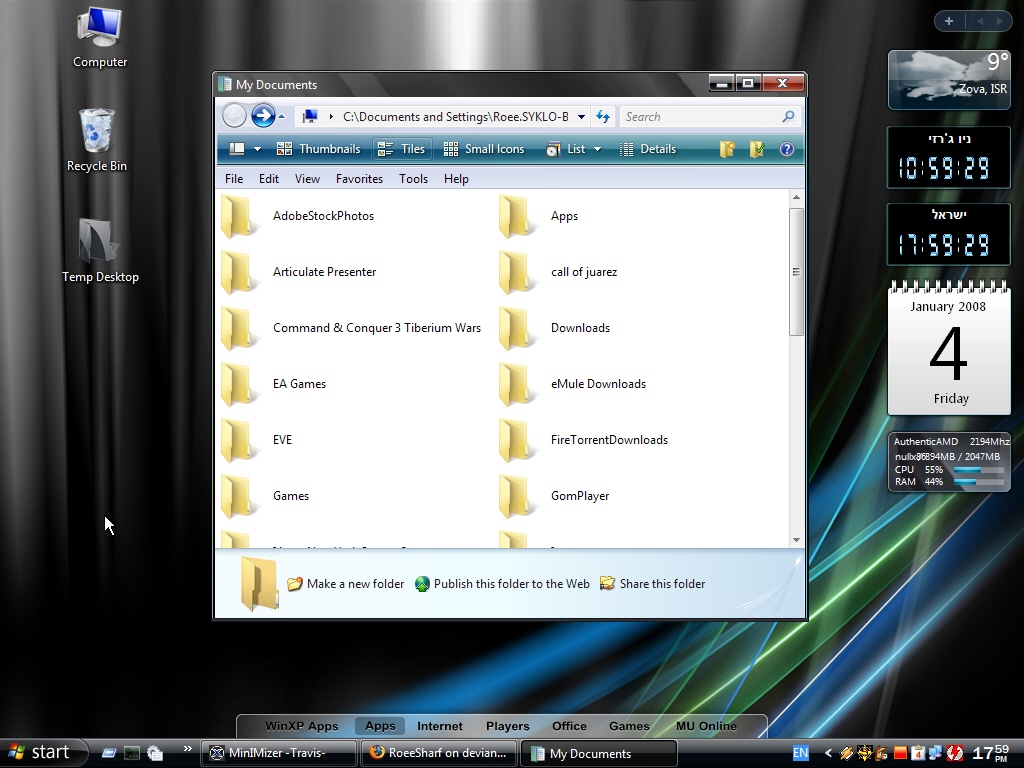
Task: Click the refresh arrows icon beside address bar
Action: coord(603,117)
